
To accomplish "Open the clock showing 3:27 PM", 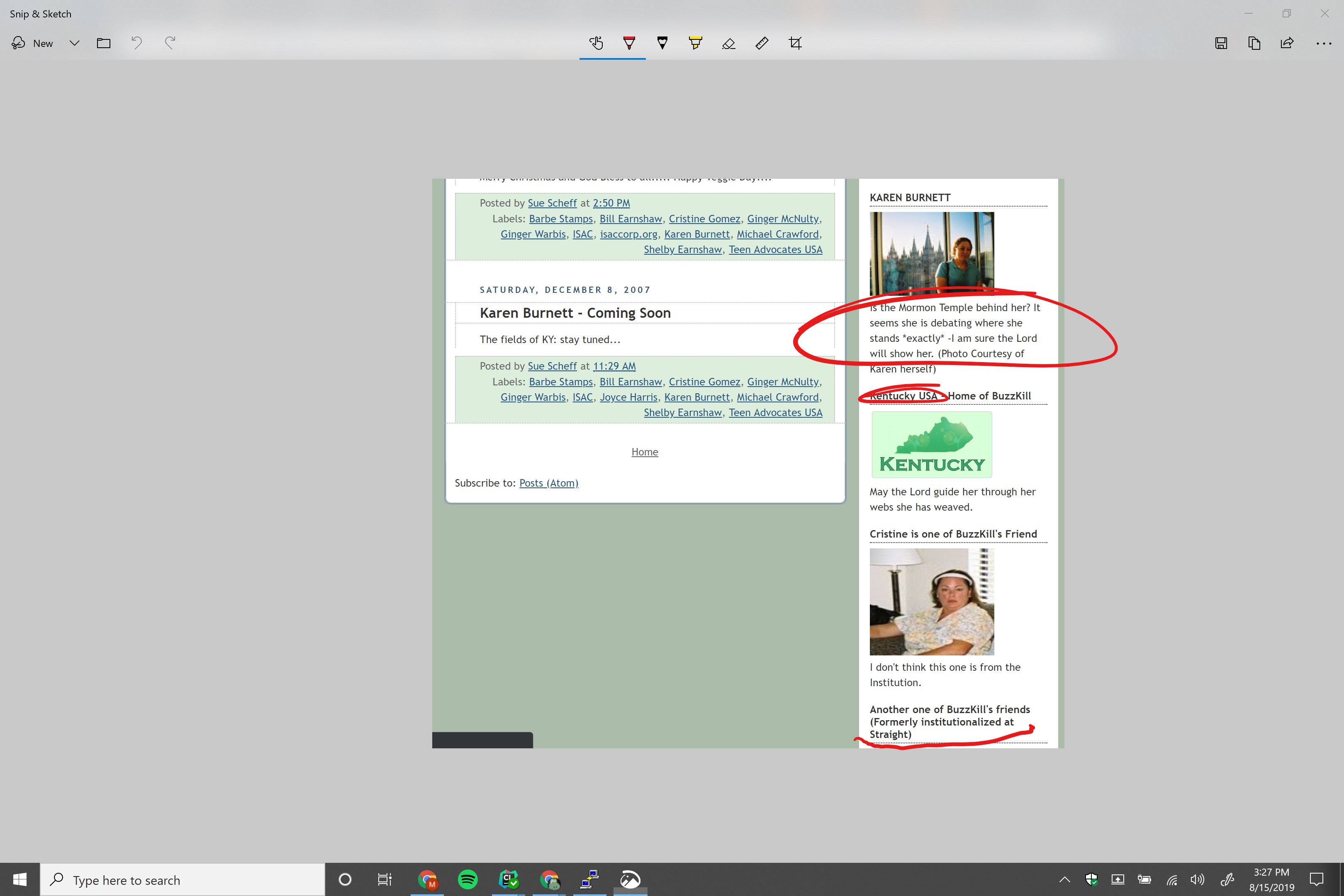I will 1271,879.
